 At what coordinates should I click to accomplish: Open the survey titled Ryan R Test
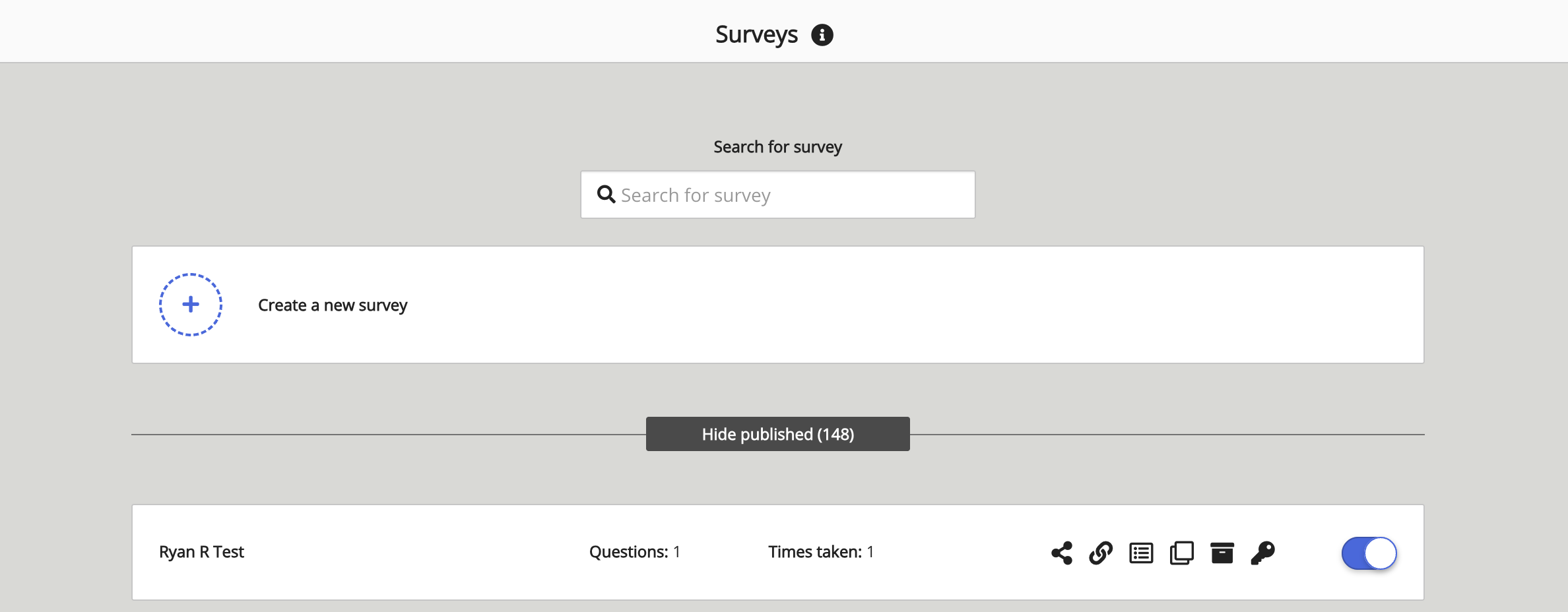click(202, 552)
